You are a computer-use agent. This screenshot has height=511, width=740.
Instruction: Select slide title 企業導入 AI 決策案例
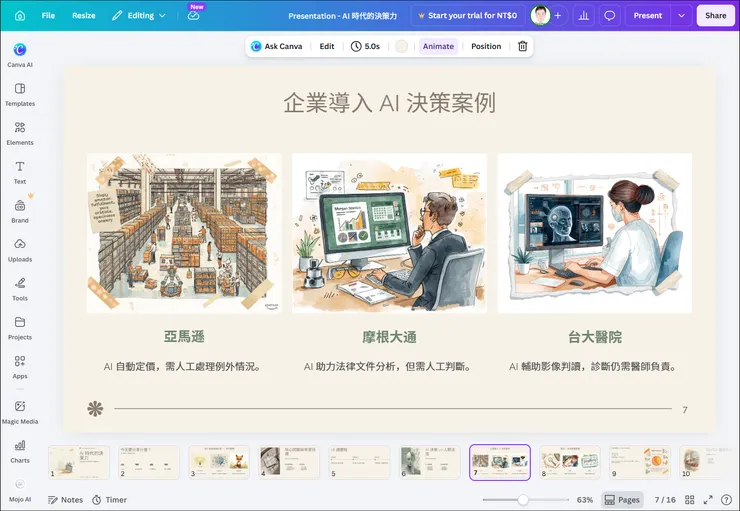click(x=389, y=103)
